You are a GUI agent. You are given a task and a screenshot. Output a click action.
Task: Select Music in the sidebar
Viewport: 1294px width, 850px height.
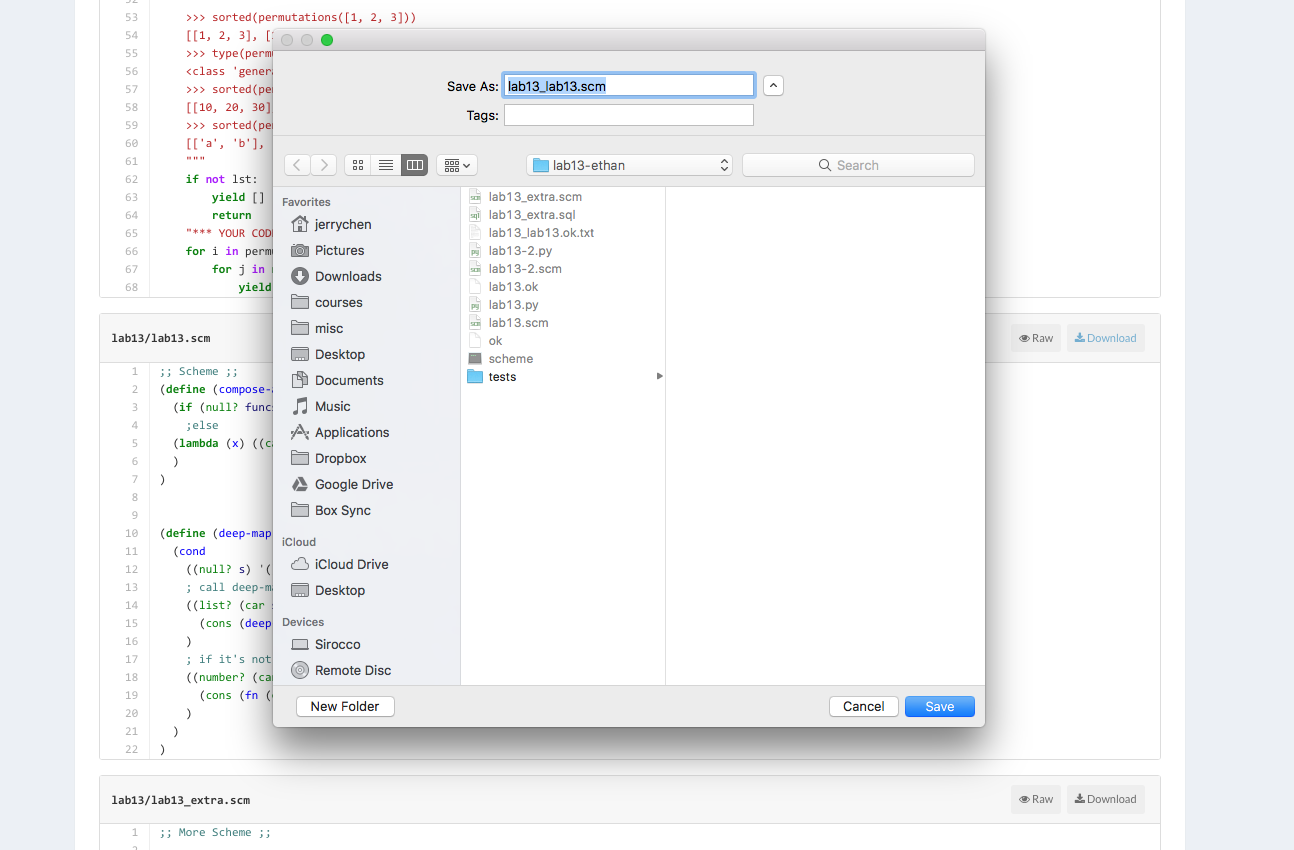coord(332,406)
